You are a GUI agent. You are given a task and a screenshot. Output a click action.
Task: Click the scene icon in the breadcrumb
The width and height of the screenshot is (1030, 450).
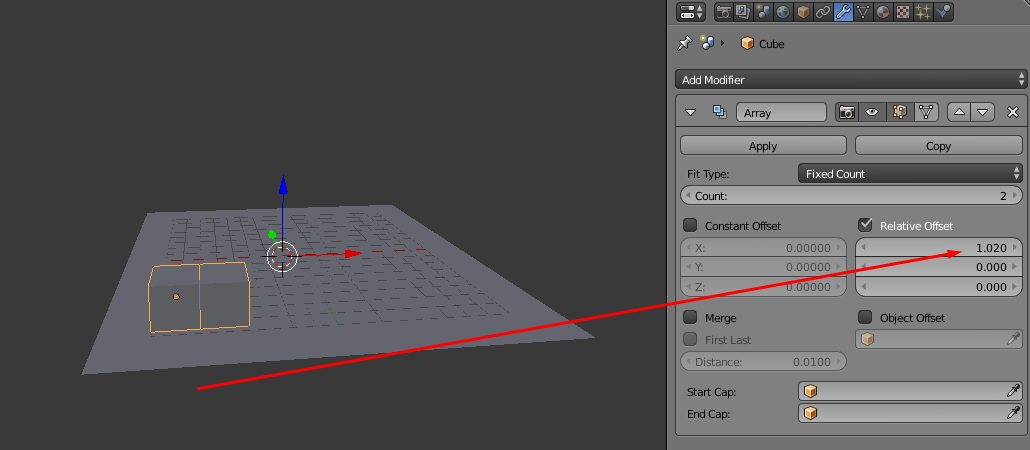(707, 43)
